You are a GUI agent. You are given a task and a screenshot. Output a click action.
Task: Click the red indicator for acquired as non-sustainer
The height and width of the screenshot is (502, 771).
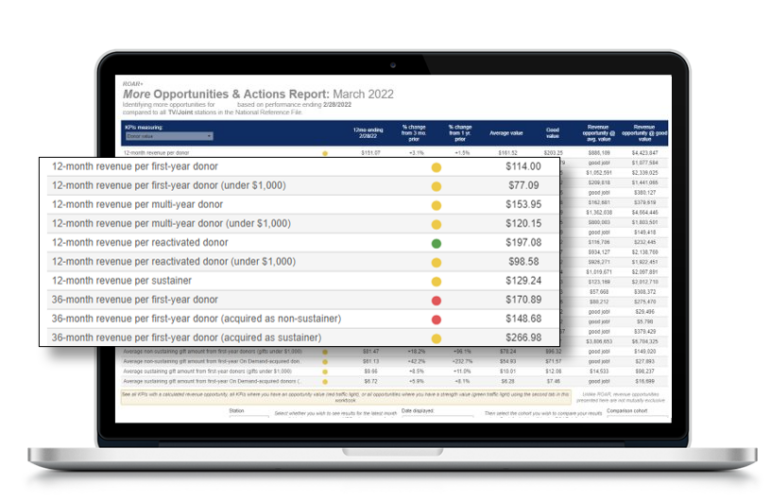click(x=436, y=319)
